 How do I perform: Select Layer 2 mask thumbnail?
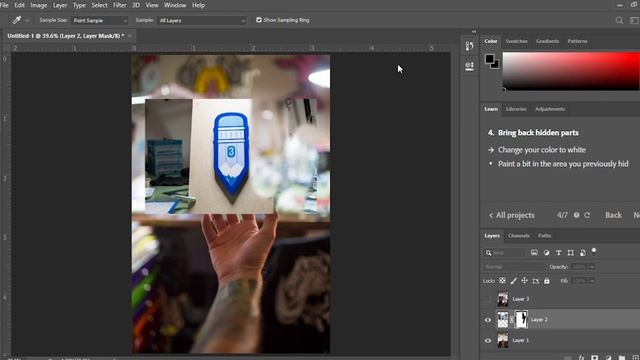[x=521, y=320]
